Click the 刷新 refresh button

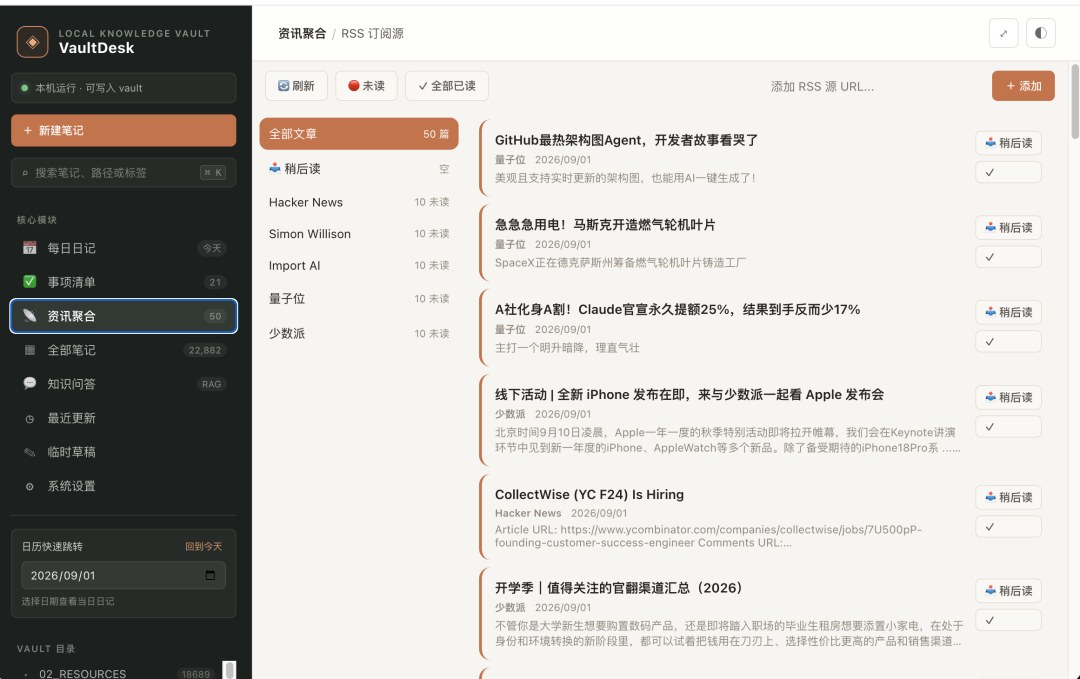tap(296, 85)
